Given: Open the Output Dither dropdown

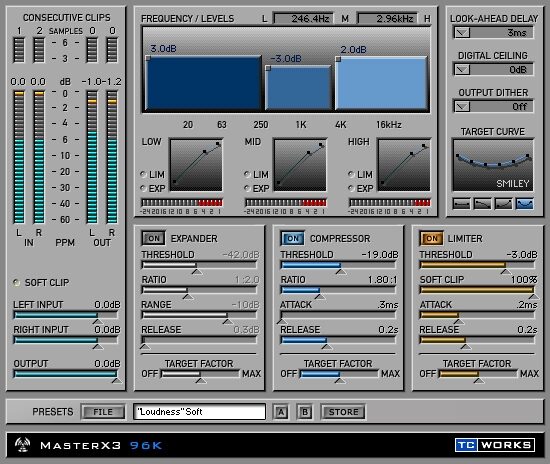Looking at the screenshot, I should [462, 106].
